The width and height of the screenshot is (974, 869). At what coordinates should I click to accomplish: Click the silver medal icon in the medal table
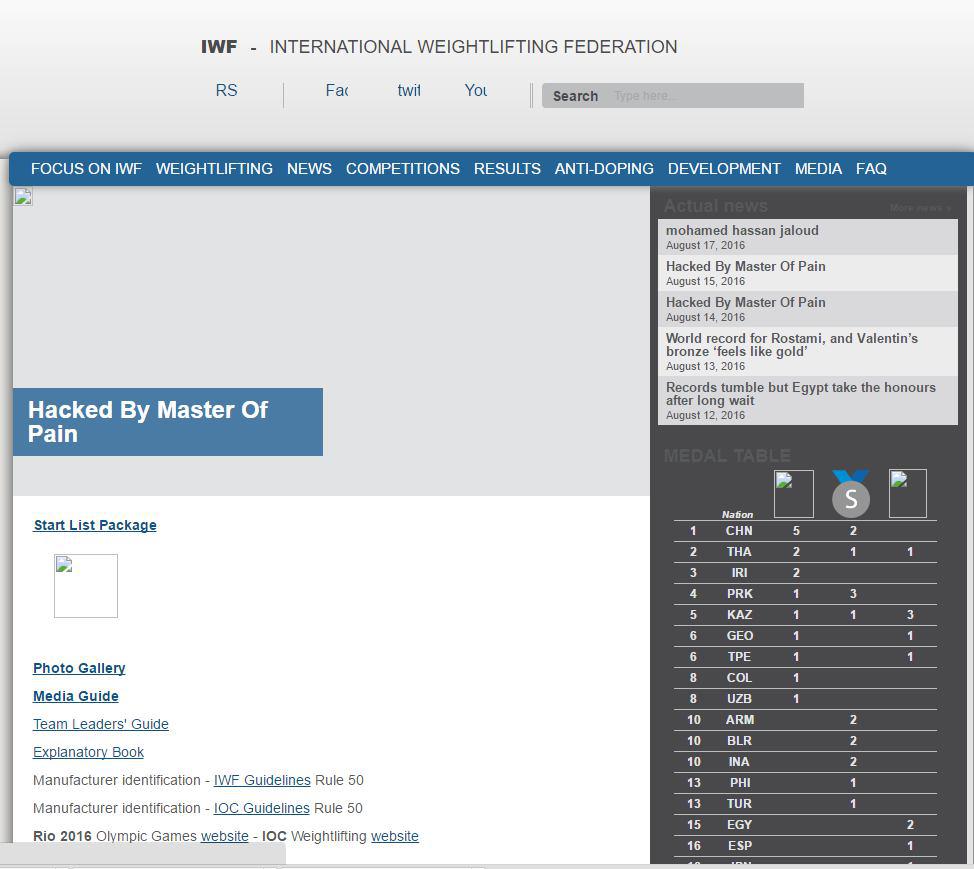tap(850, 494)
